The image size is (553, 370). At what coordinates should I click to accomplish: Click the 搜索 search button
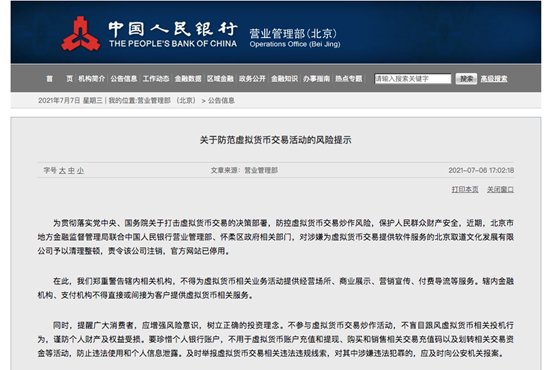[466, 79]
